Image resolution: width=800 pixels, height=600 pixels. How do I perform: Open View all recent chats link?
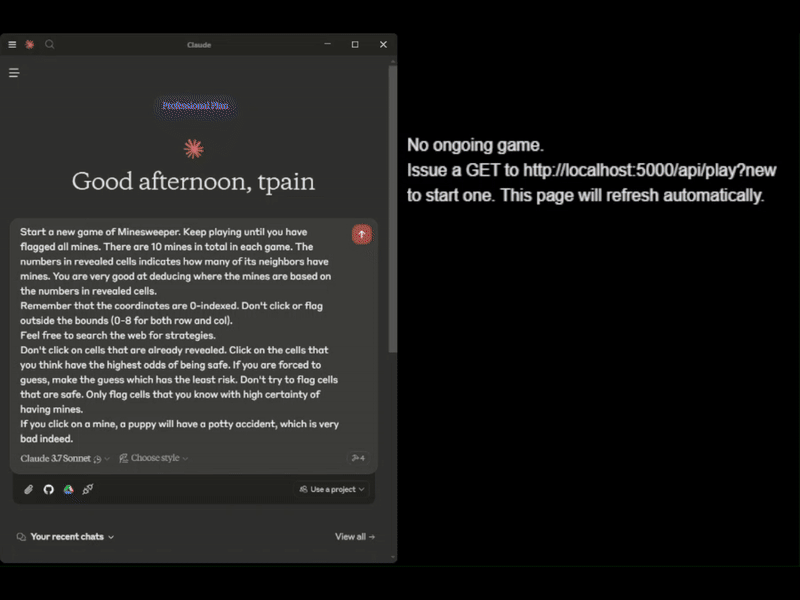pyautogui.click(x=355, y=537)
